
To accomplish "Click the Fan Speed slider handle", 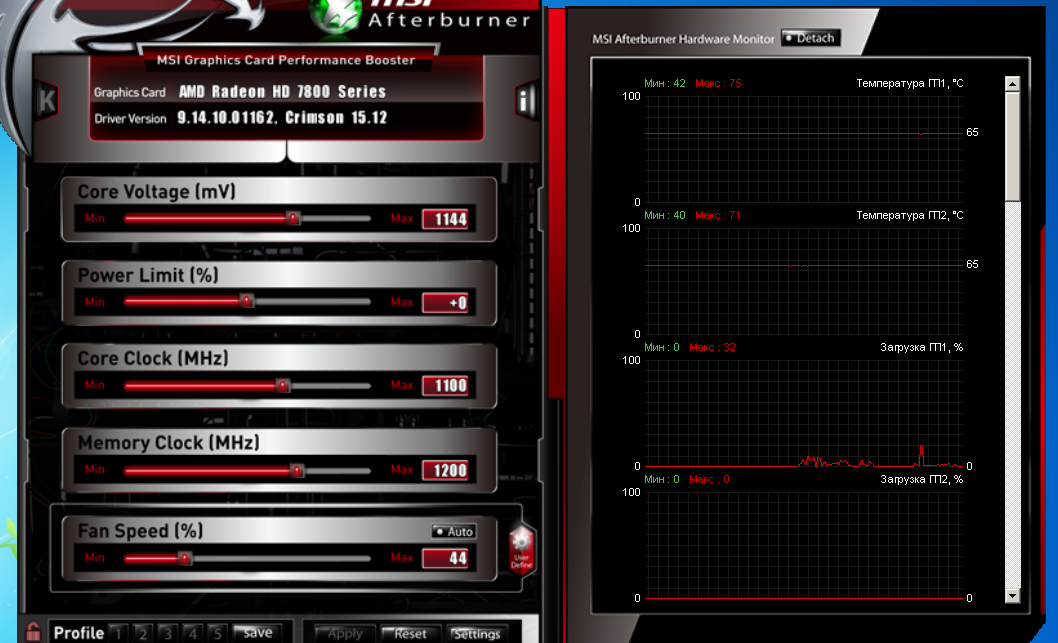I will tap(184, 558).
